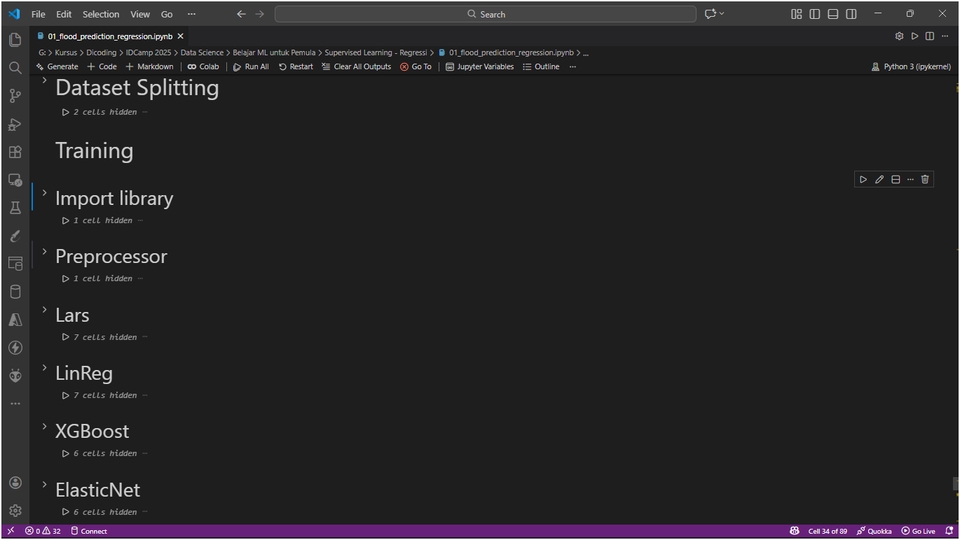Open Source Control view
Viewport: 960px width, 540px height.
15,96
